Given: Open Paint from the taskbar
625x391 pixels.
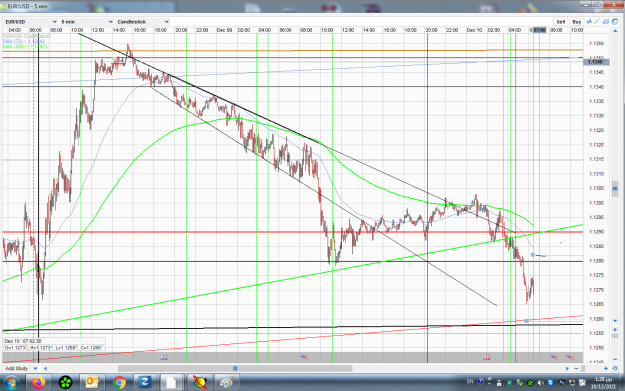Looking at the screenshot, I should [x=226, y=383].
